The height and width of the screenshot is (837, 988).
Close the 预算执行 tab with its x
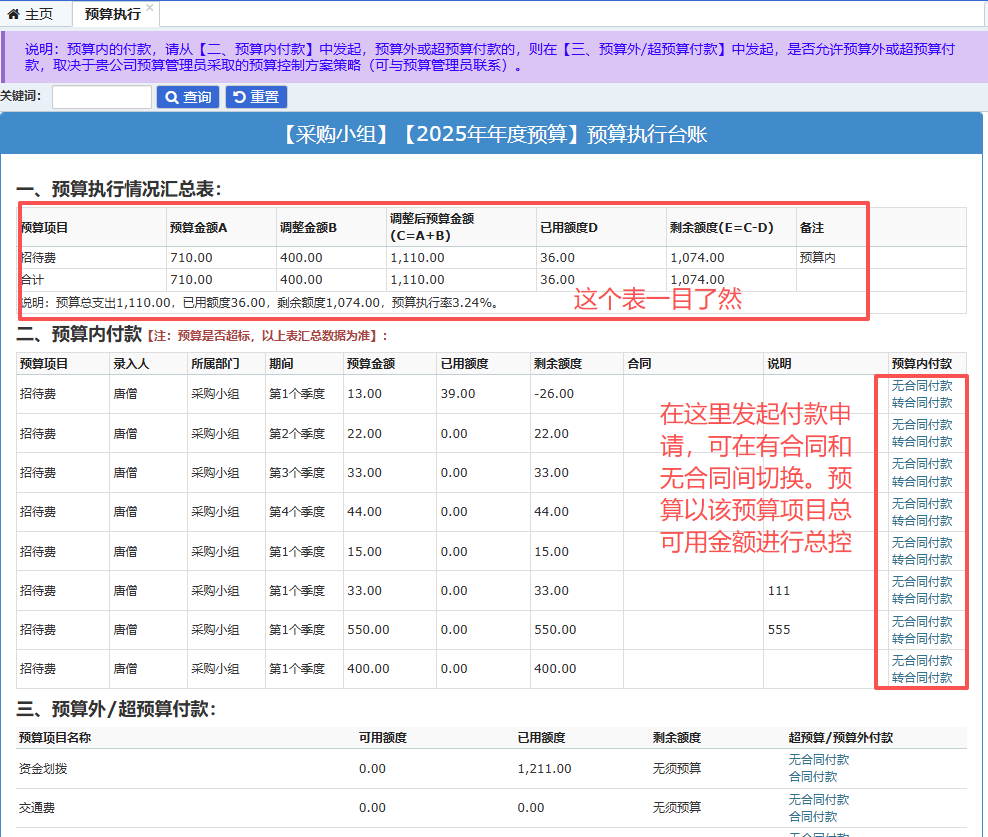[x=150, y=8]
